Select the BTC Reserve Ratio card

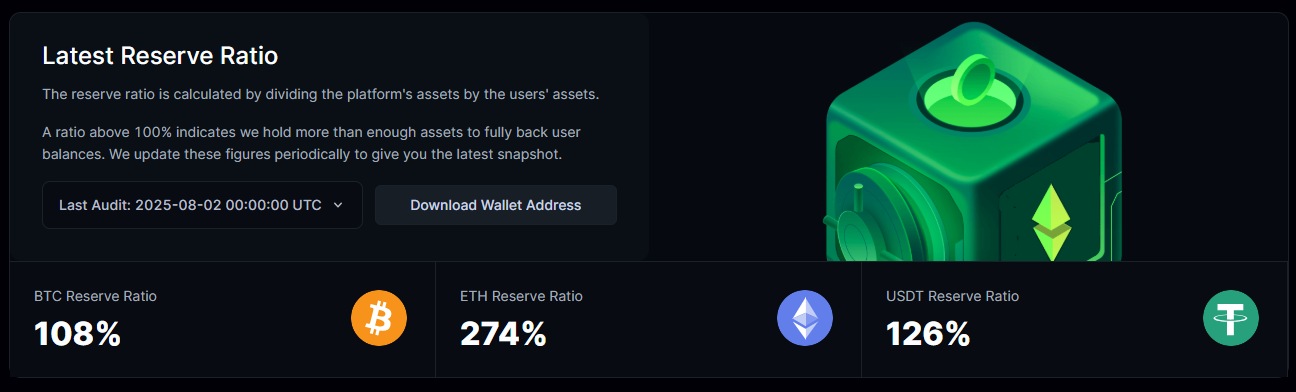pyautogui.click(x=223, y=319)
